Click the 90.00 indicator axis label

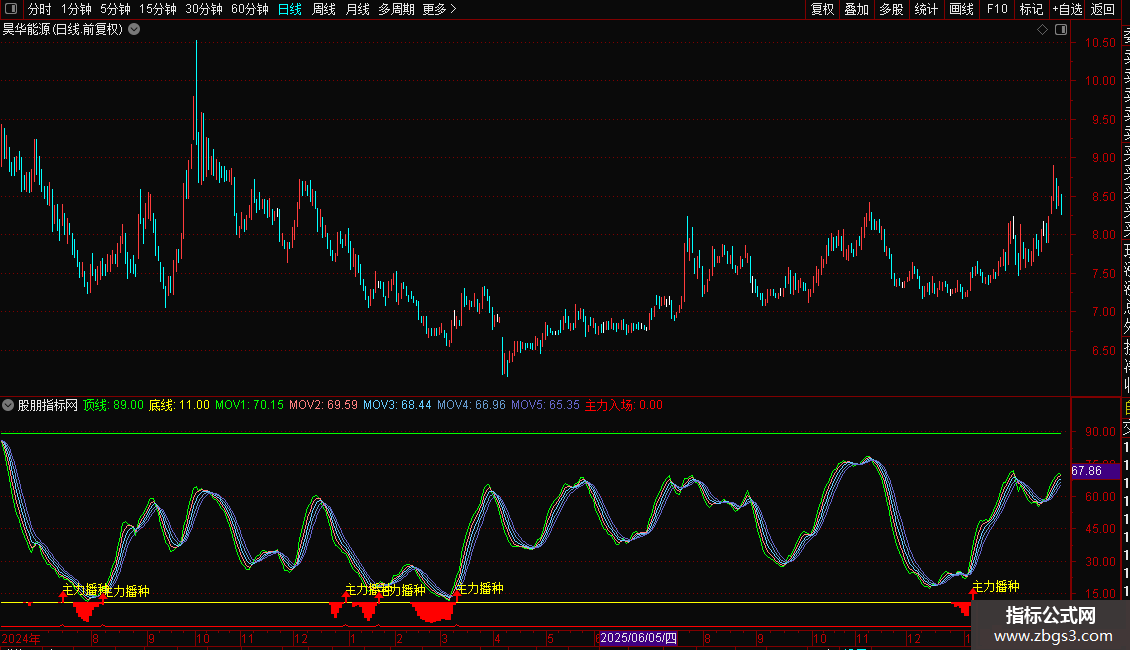pyautogui.click(x=1100, y=432)
